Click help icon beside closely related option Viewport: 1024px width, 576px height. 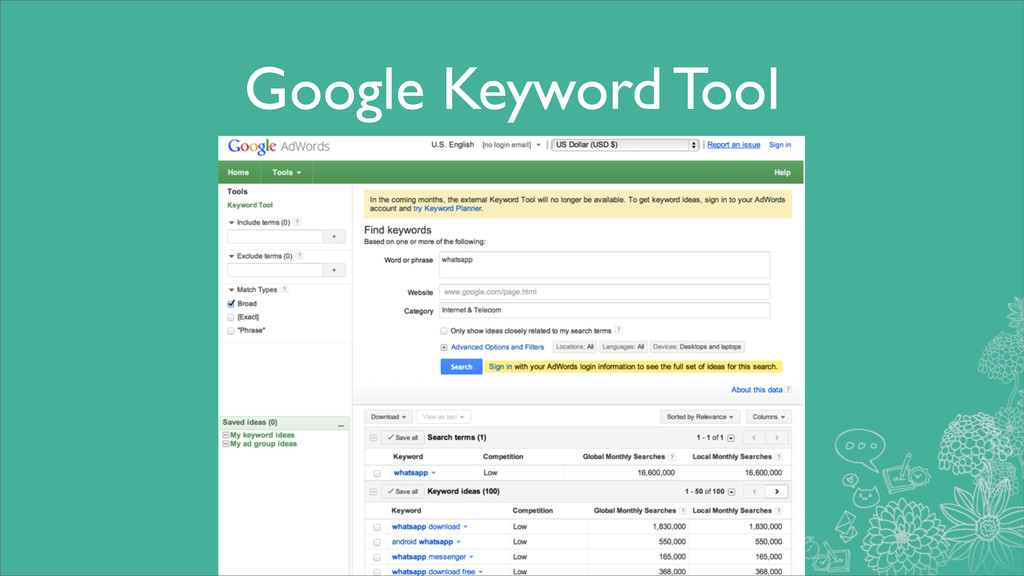click(x=618, y=330)
